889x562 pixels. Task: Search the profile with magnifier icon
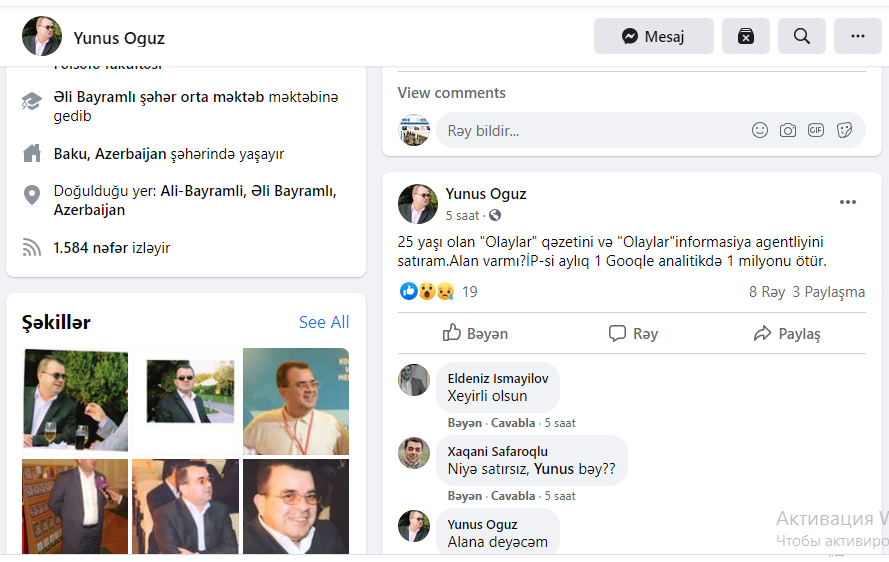click(x=801, y=36)
